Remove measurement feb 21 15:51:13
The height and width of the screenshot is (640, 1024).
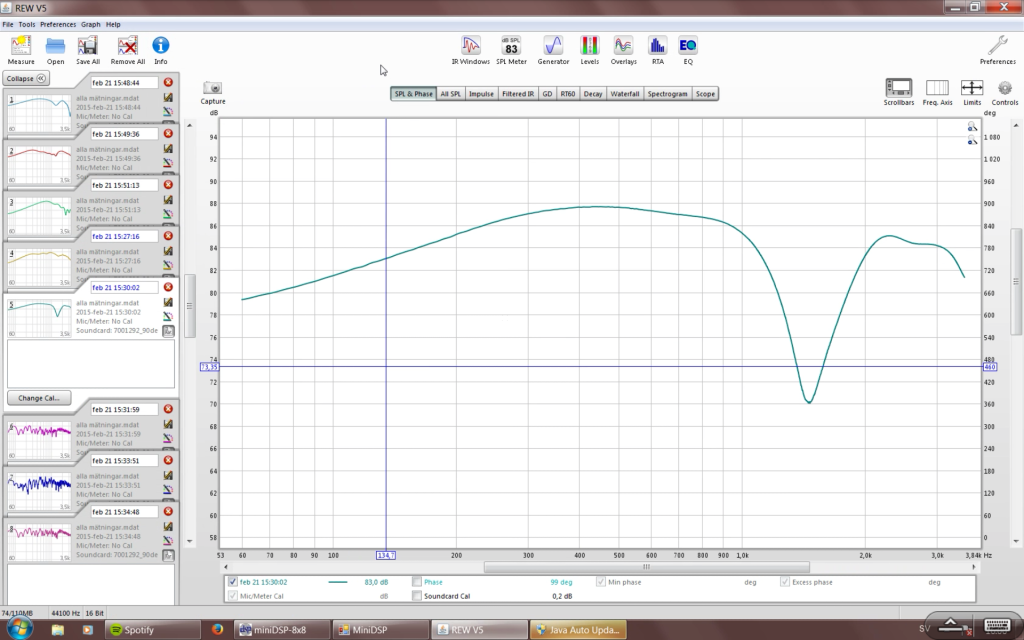pos(168,185)
